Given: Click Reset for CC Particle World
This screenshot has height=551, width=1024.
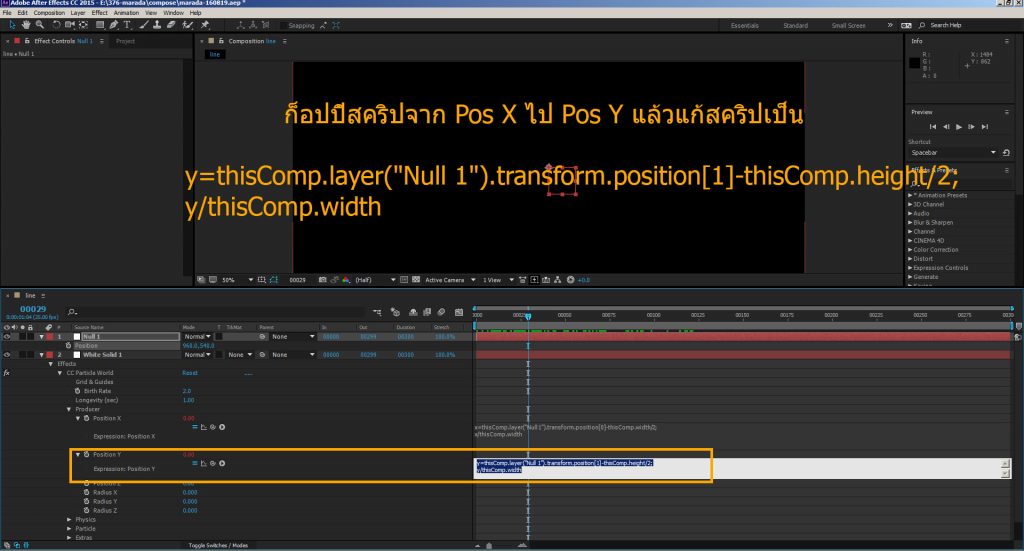Looking at the screenshot, I should (x=190, y=373).
